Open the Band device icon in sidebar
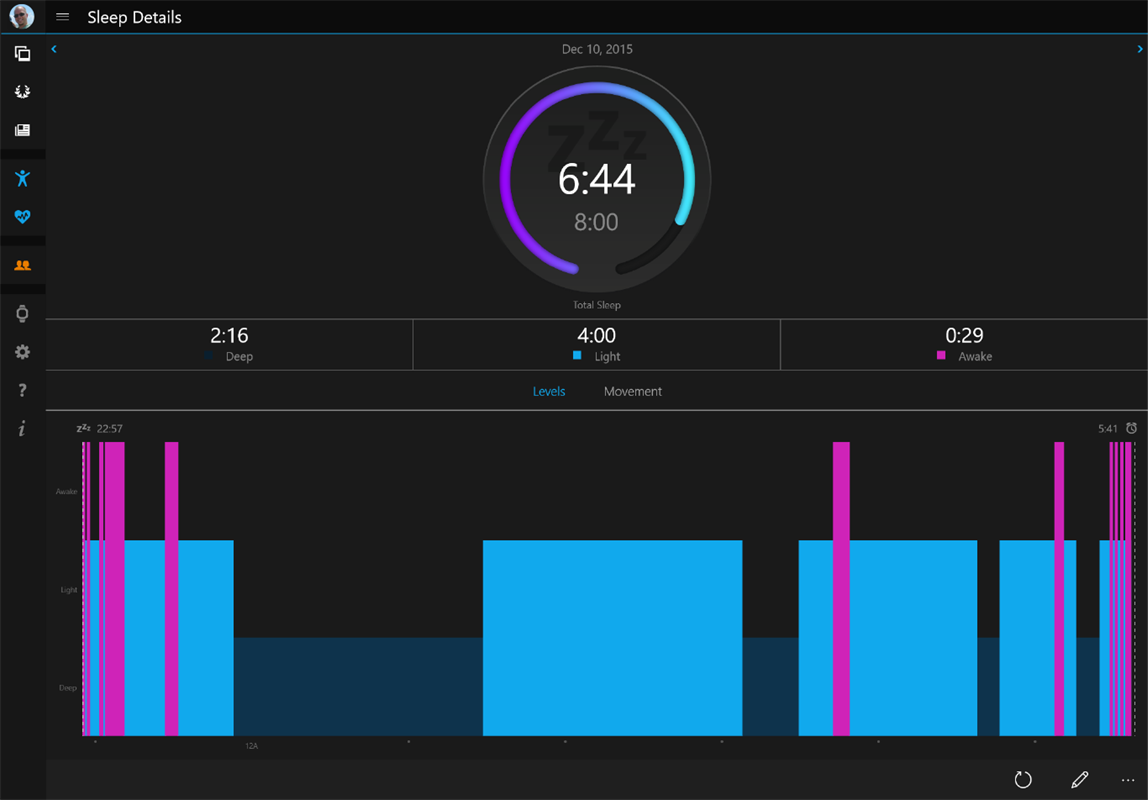 [22, 313]
